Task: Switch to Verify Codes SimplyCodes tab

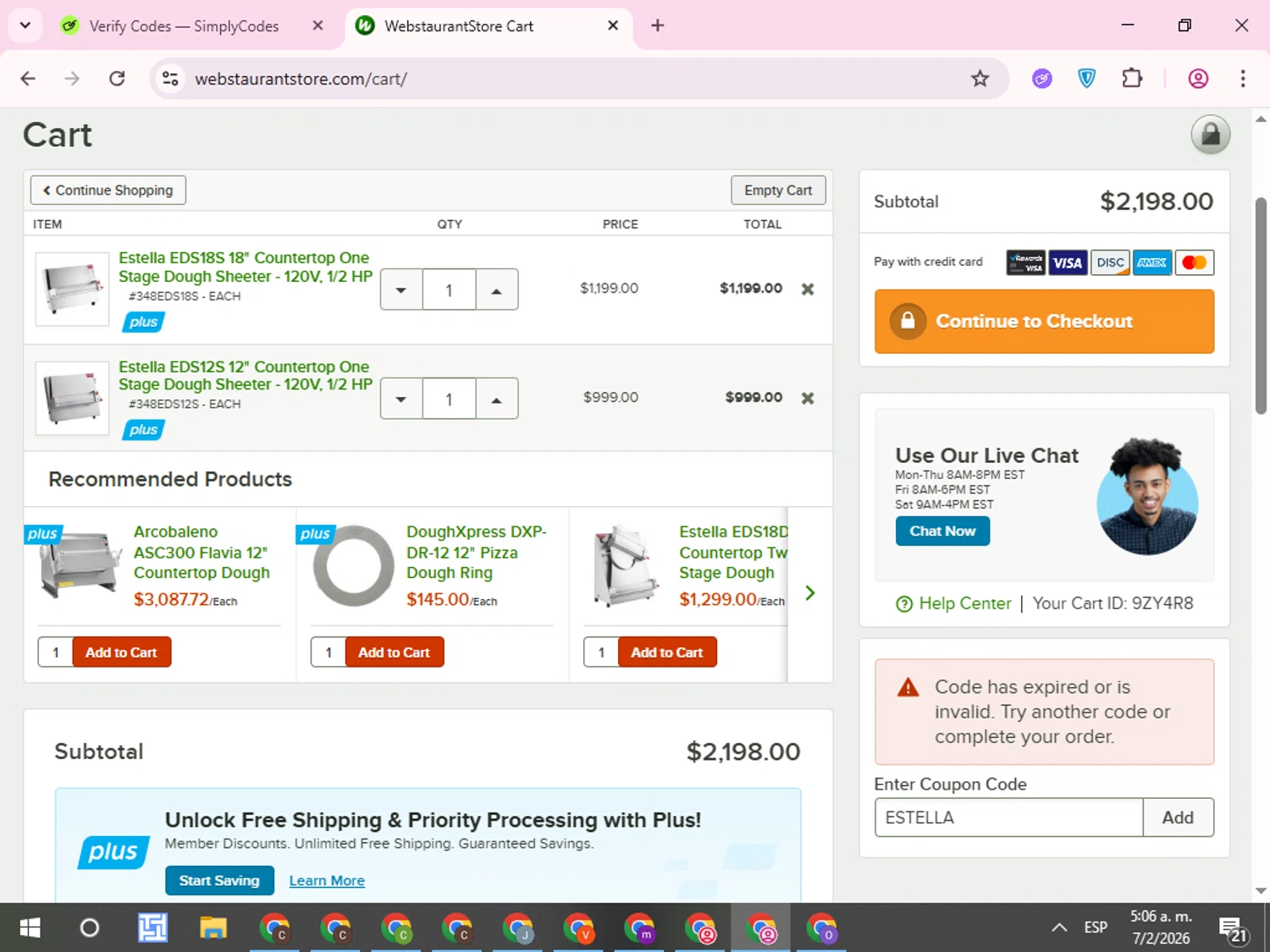Action: pyautogui.click(x=183, y=26)
